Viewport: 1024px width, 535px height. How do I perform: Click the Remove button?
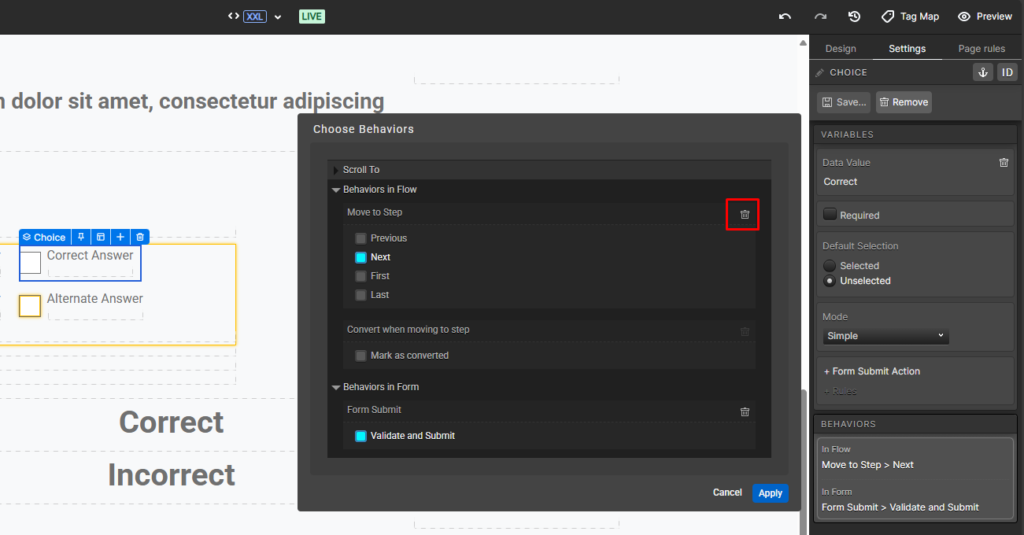tap(904, 102)
